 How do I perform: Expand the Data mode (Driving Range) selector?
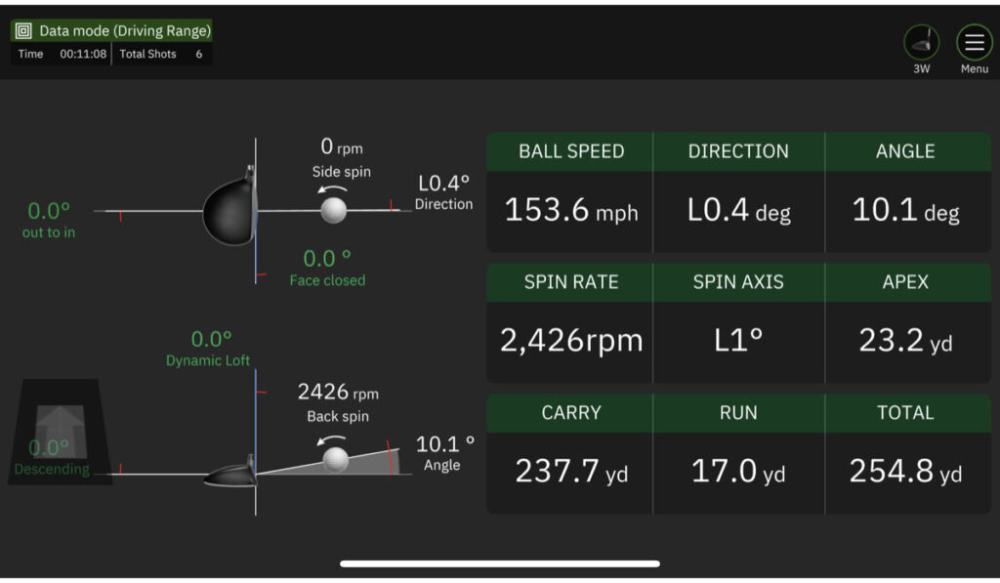[111, 30]
